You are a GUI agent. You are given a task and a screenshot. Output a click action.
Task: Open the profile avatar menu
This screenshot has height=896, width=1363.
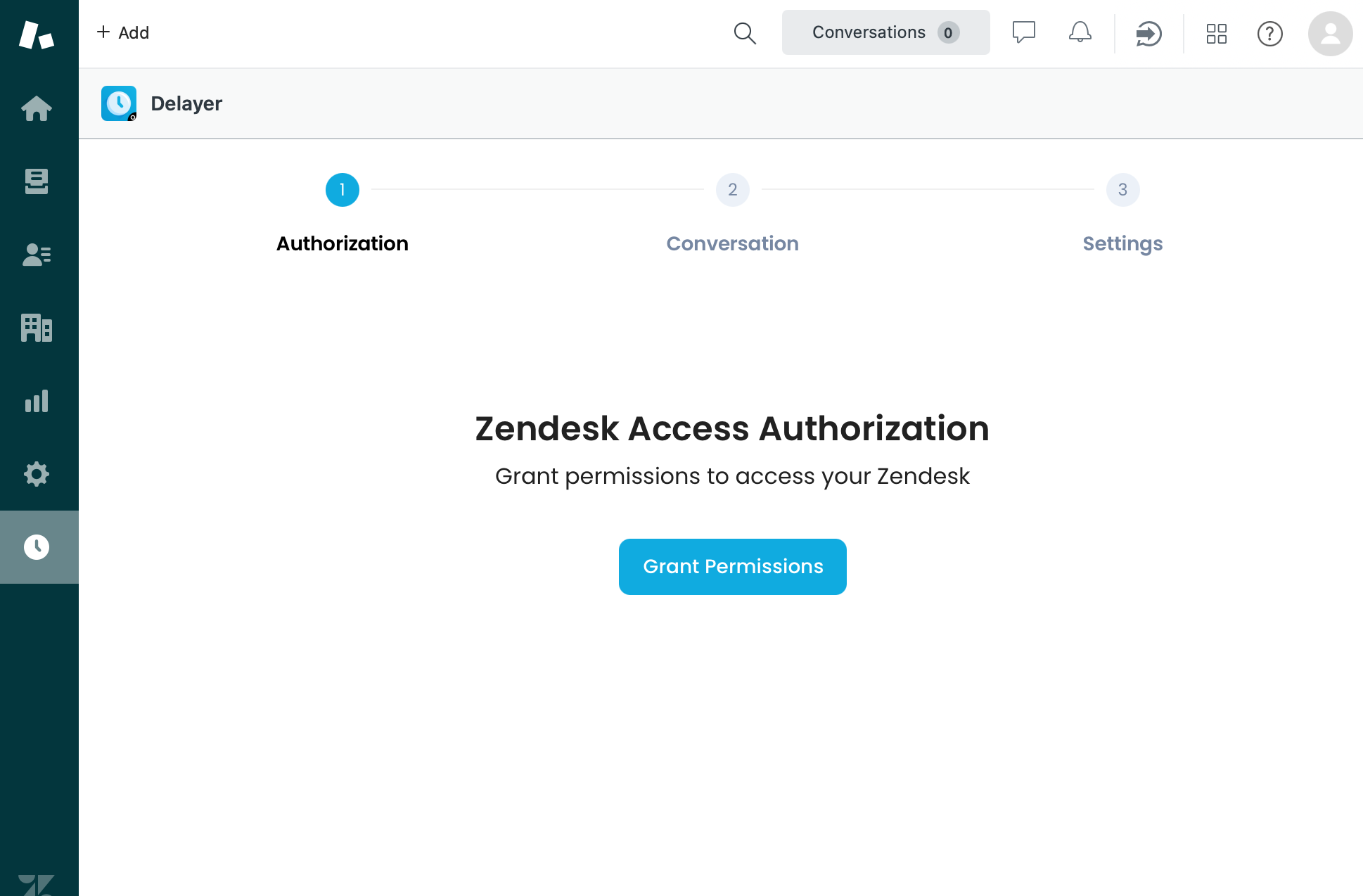pos(1329,33)
